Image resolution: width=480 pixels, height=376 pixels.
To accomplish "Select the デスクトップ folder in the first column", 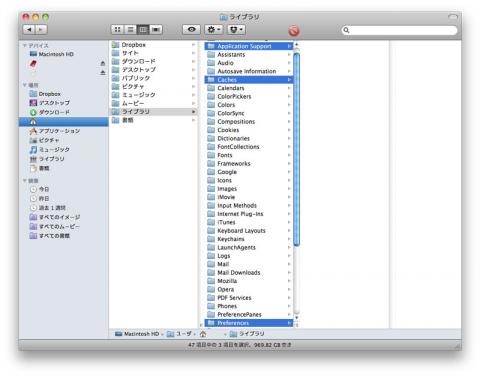I will pyautogui.click(x=153, y=70).
